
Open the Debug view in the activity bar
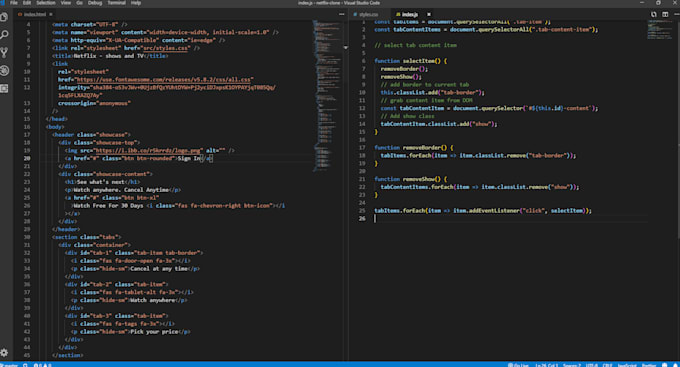click(4, 71)
